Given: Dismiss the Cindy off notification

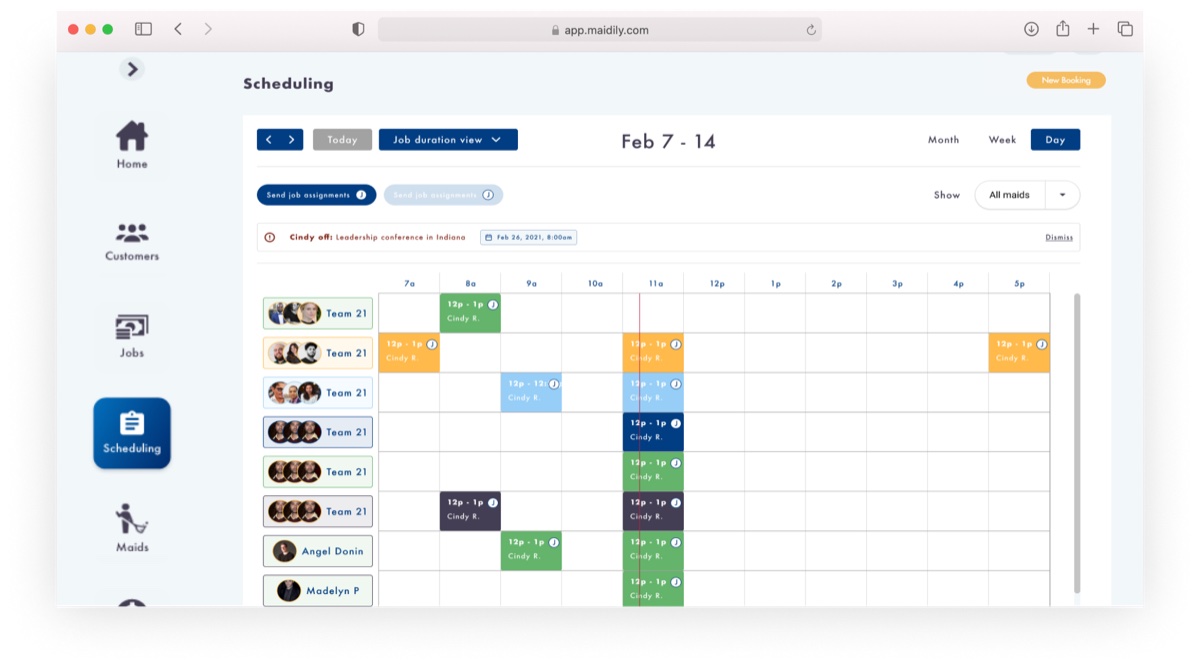Looking at the screenshot, I should (x=1059, y=238).
